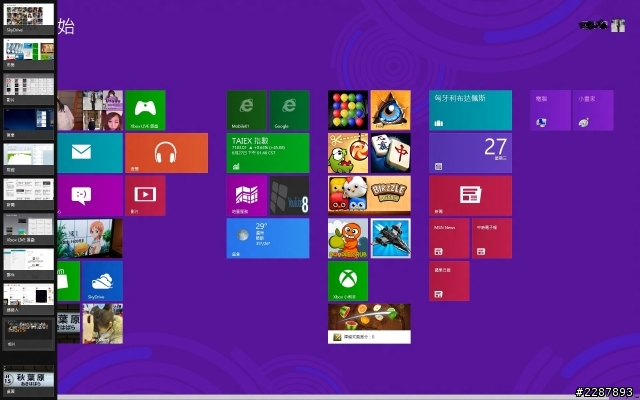
Task: Open the Photos tile with people collage
Action: [x=90, y=110]
